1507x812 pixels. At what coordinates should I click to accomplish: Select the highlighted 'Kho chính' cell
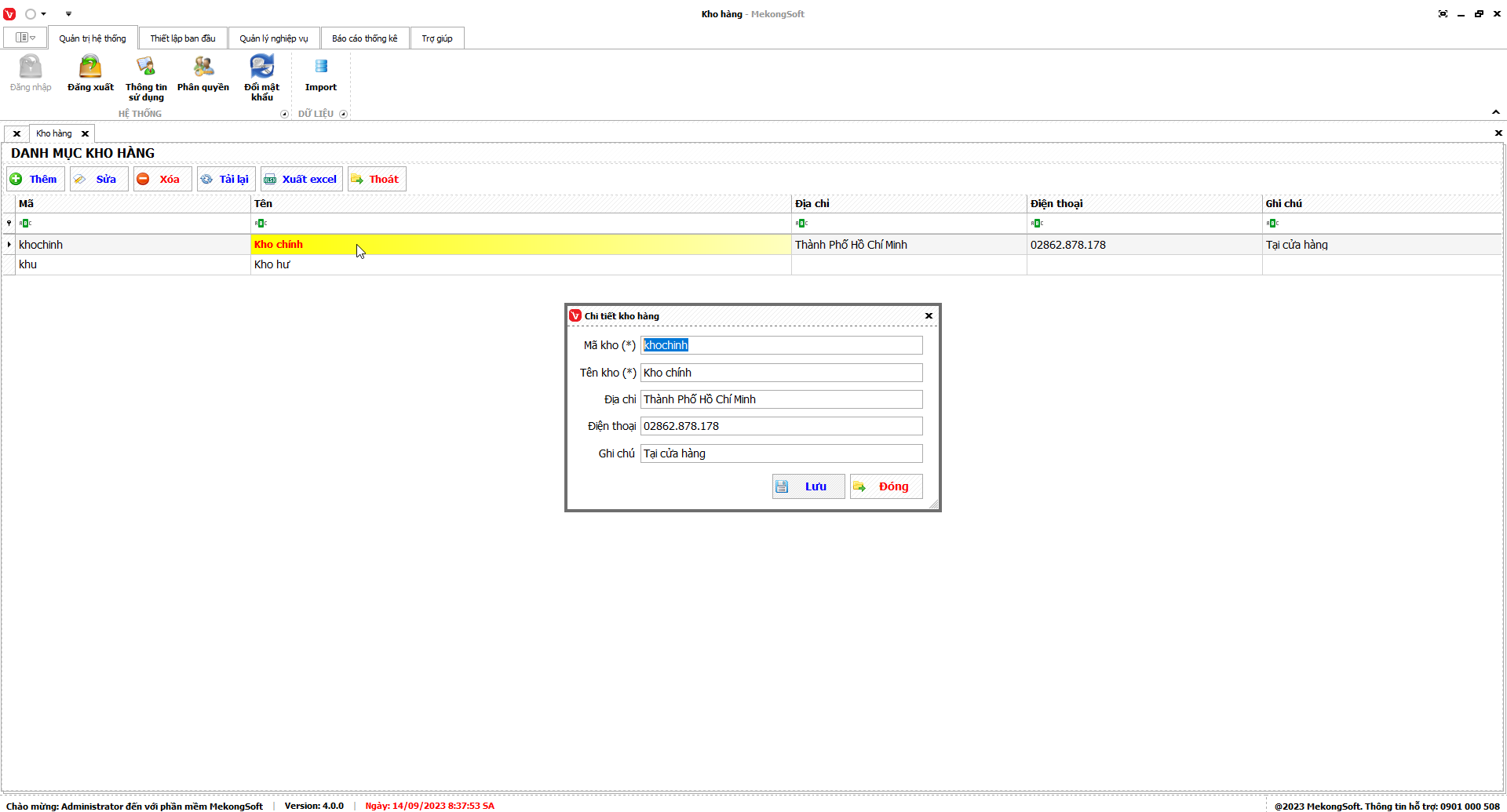(521, 245)
